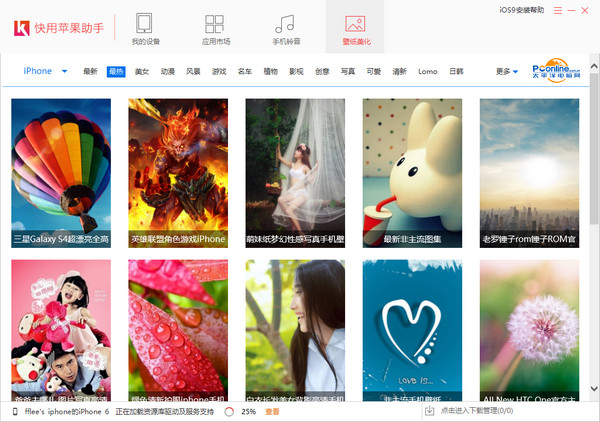Choose the Lomo category tab
The image size is (600, 422).
click(x=427, y=72)
